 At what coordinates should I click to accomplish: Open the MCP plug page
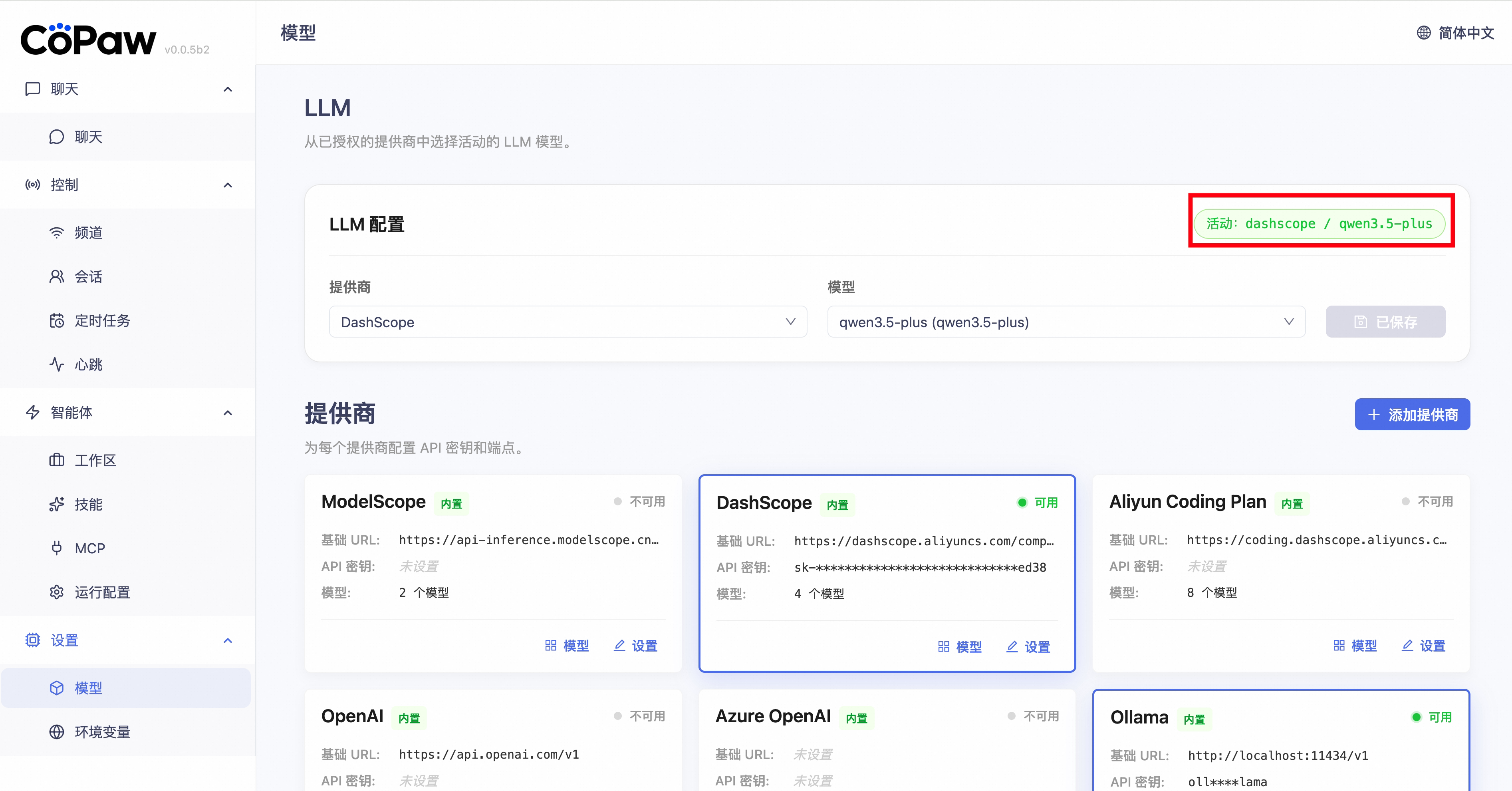89,549
